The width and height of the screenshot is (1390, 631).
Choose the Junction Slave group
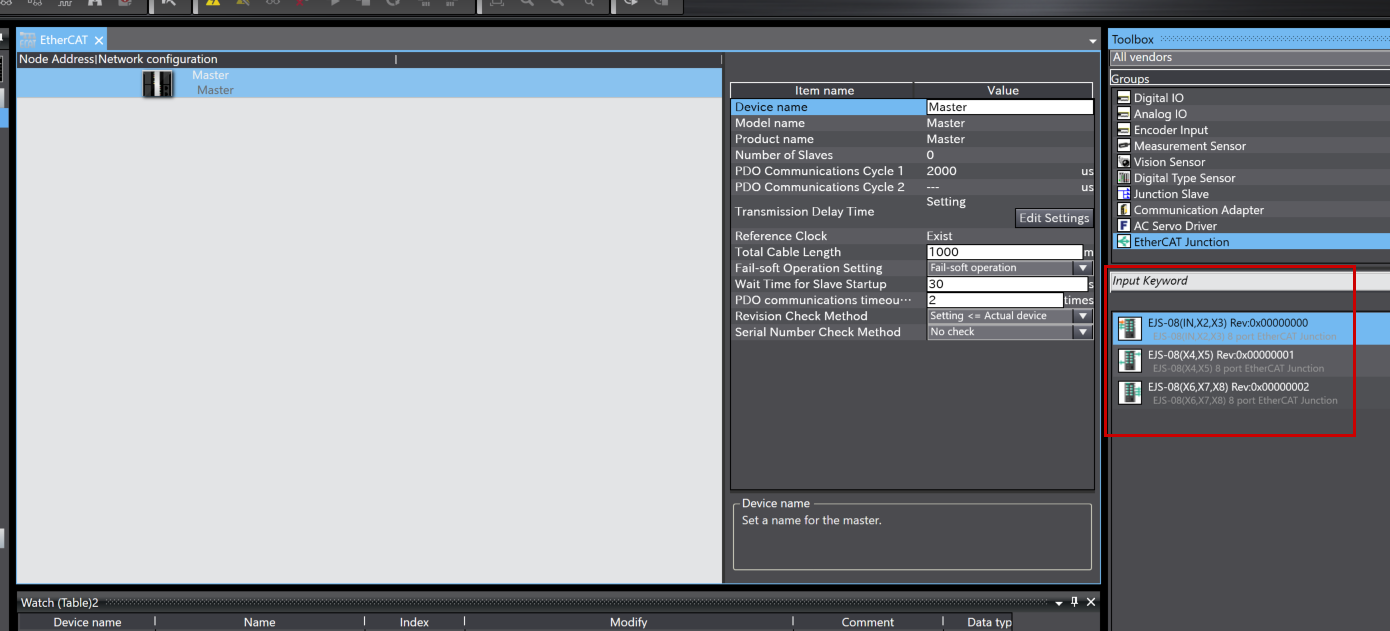(x=1170, y=194)
